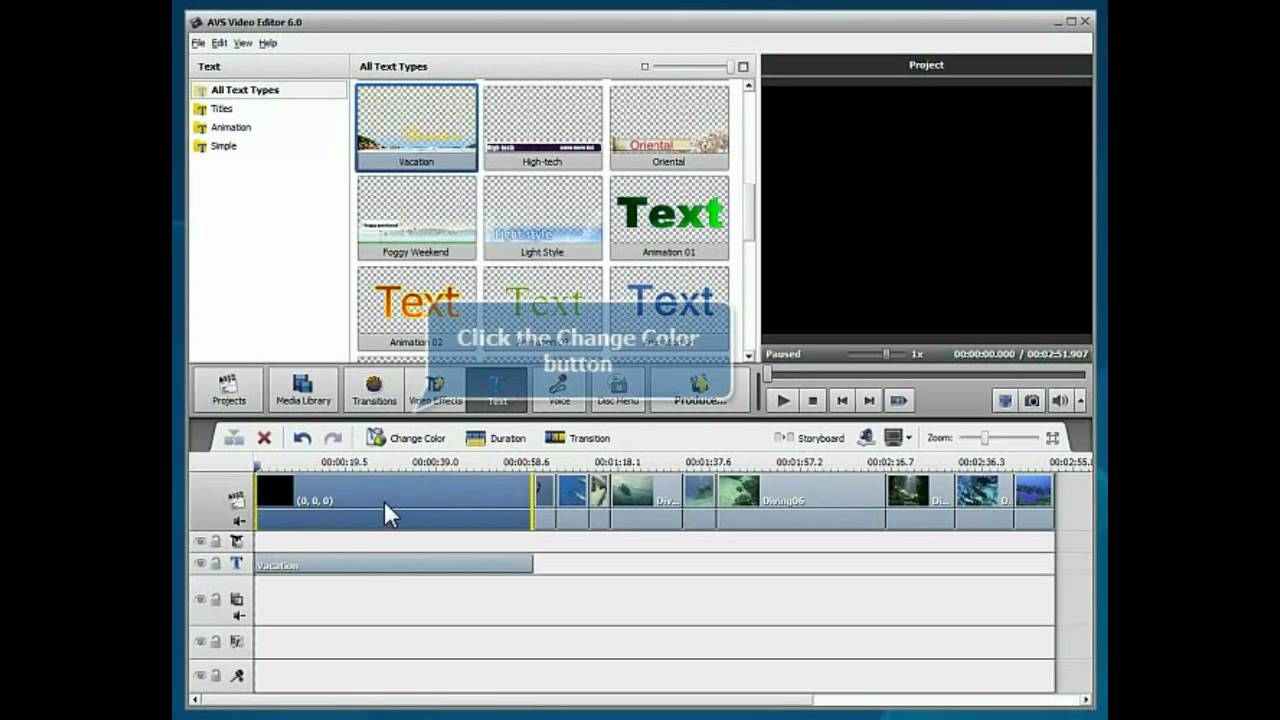This screenshot has height=720, width=1280.
Task: Lock the video overlay track
Action: (215, 599)
